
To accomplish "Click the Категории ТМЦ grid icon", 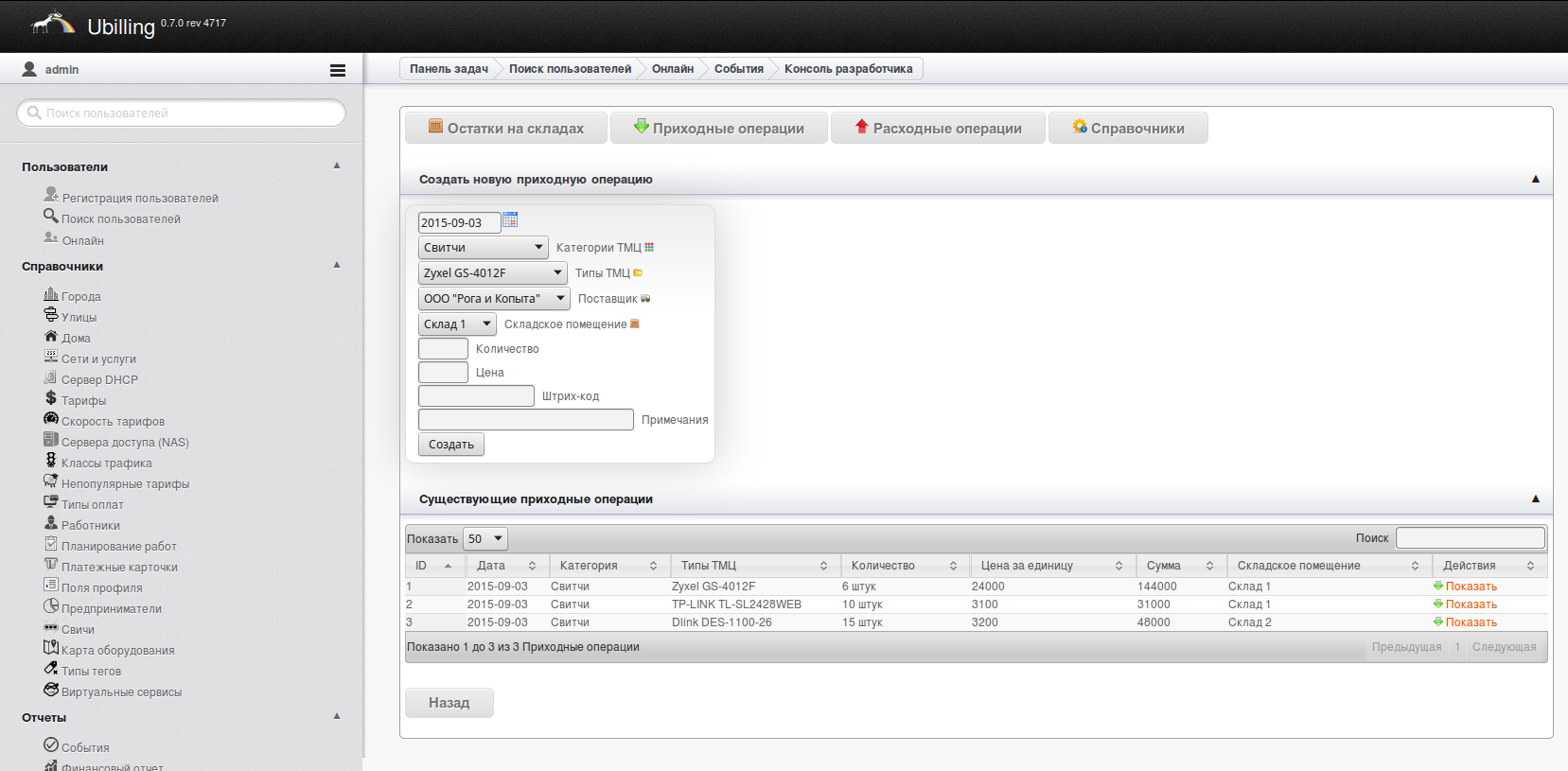I will (x=649, y=248).
